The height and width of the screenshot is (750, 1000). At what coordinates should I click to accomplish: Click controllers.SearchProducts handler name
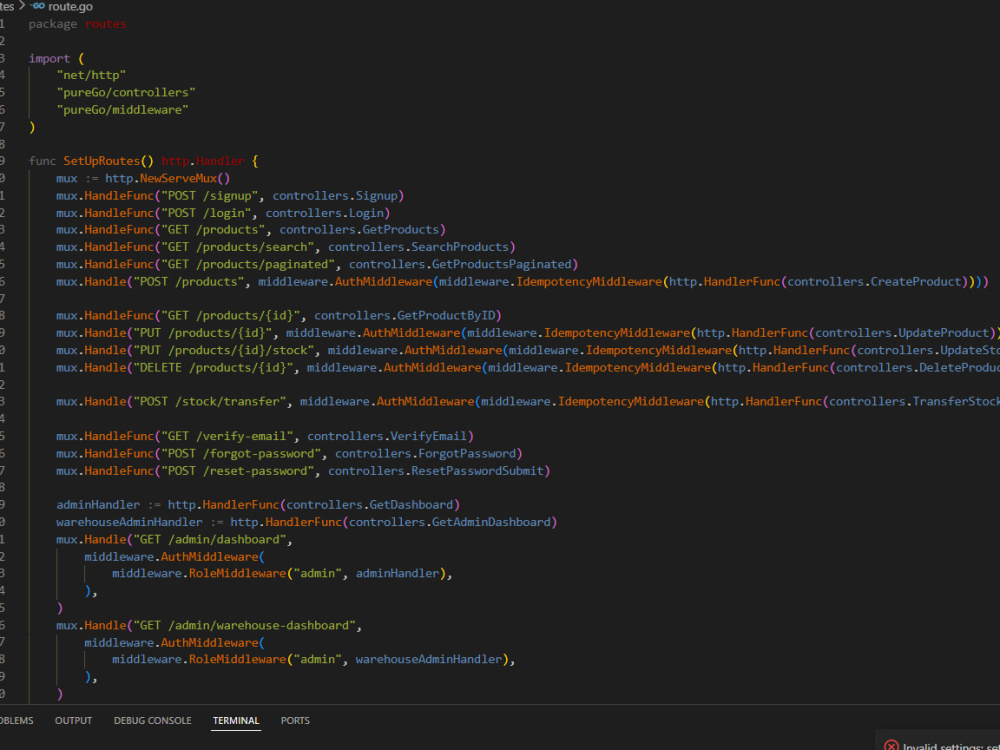click(x=418, y=247)
